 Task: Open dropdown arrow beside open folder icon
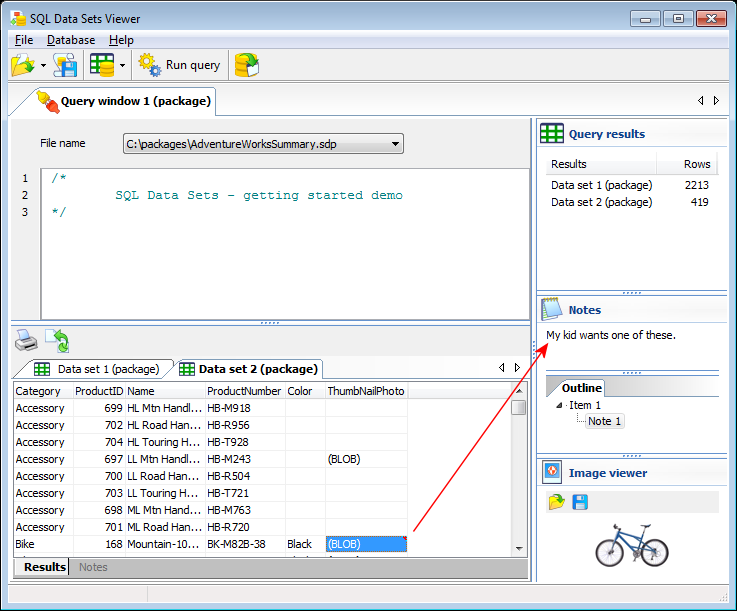(44, 66)
